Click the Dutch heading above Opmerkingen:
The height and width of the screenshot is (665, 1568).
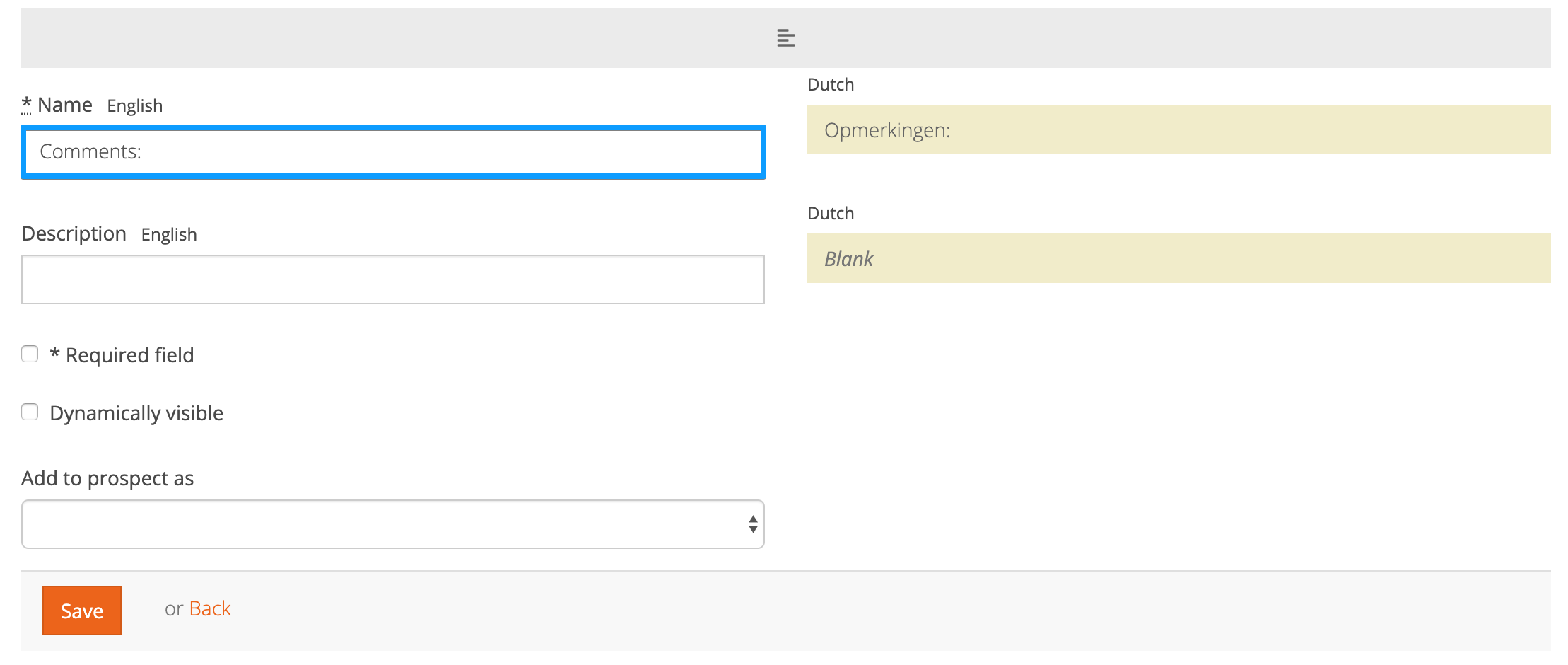tap(831, 85)
